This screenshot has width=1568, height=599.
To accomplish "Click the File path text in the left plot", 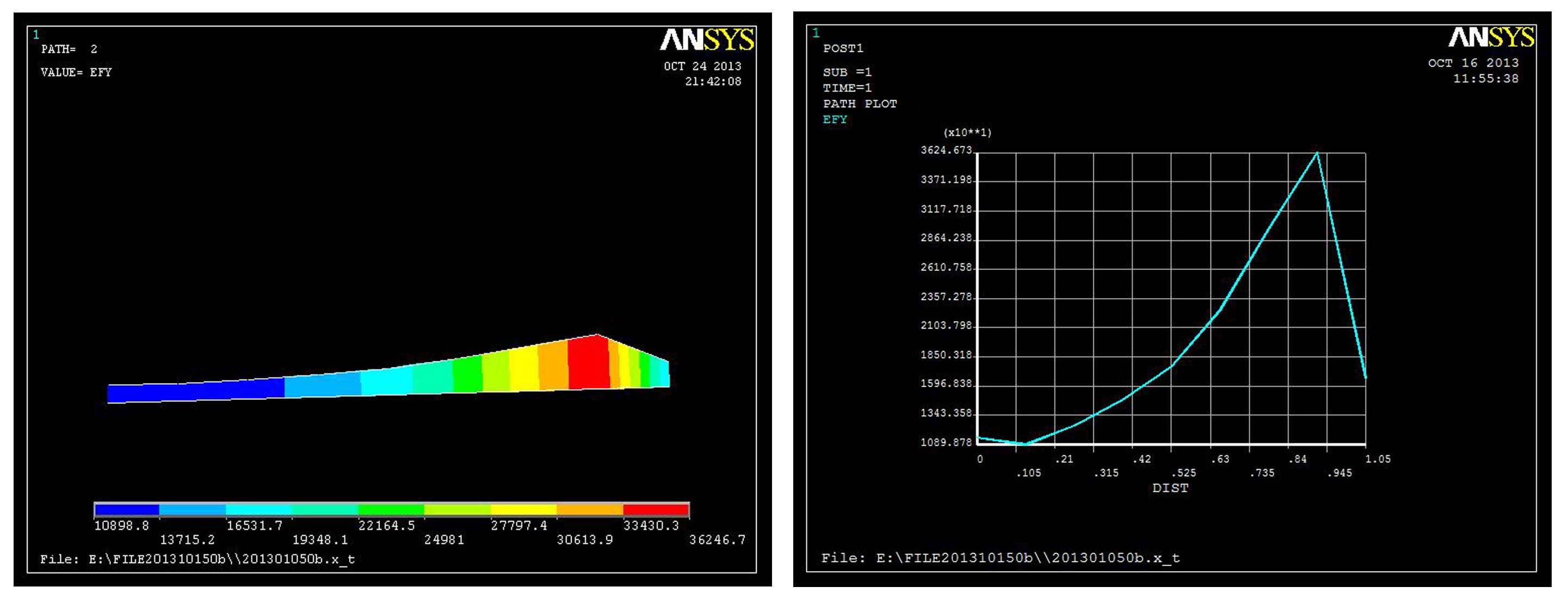I will (x=198, y=559).
